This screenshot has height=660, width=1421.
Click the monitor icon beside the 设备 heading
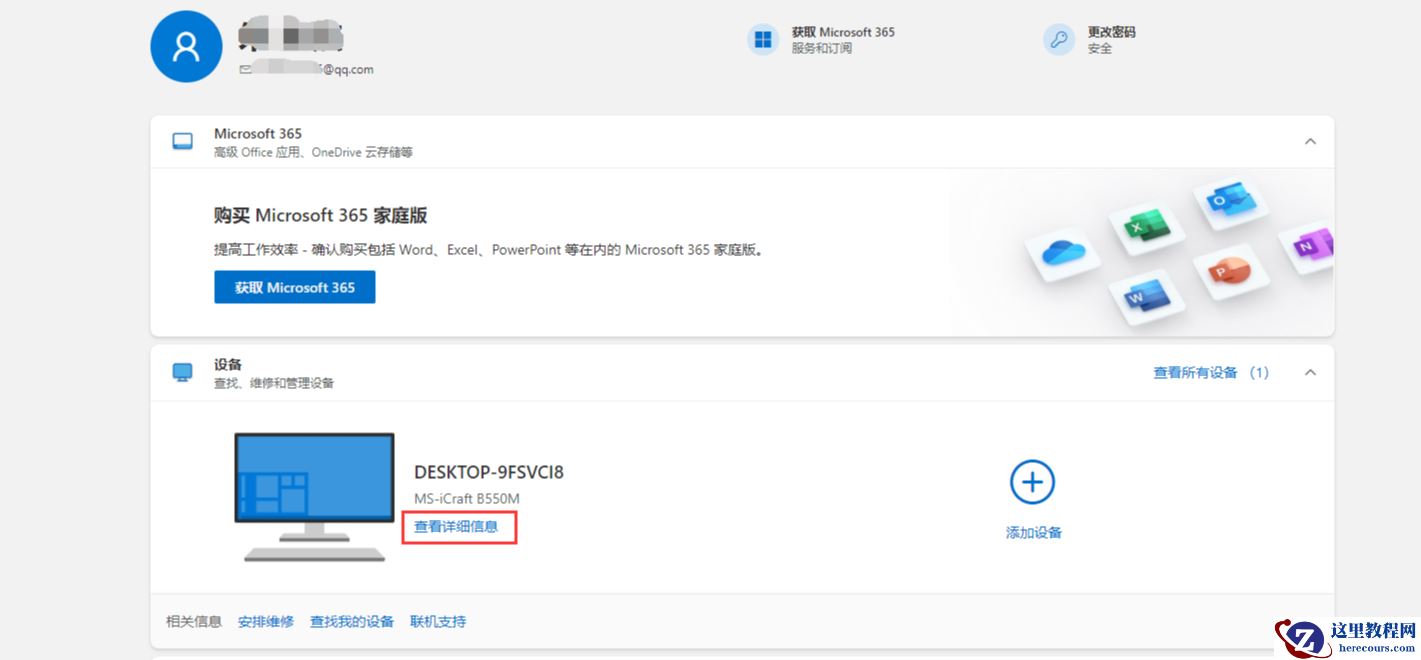click(181, 372)
